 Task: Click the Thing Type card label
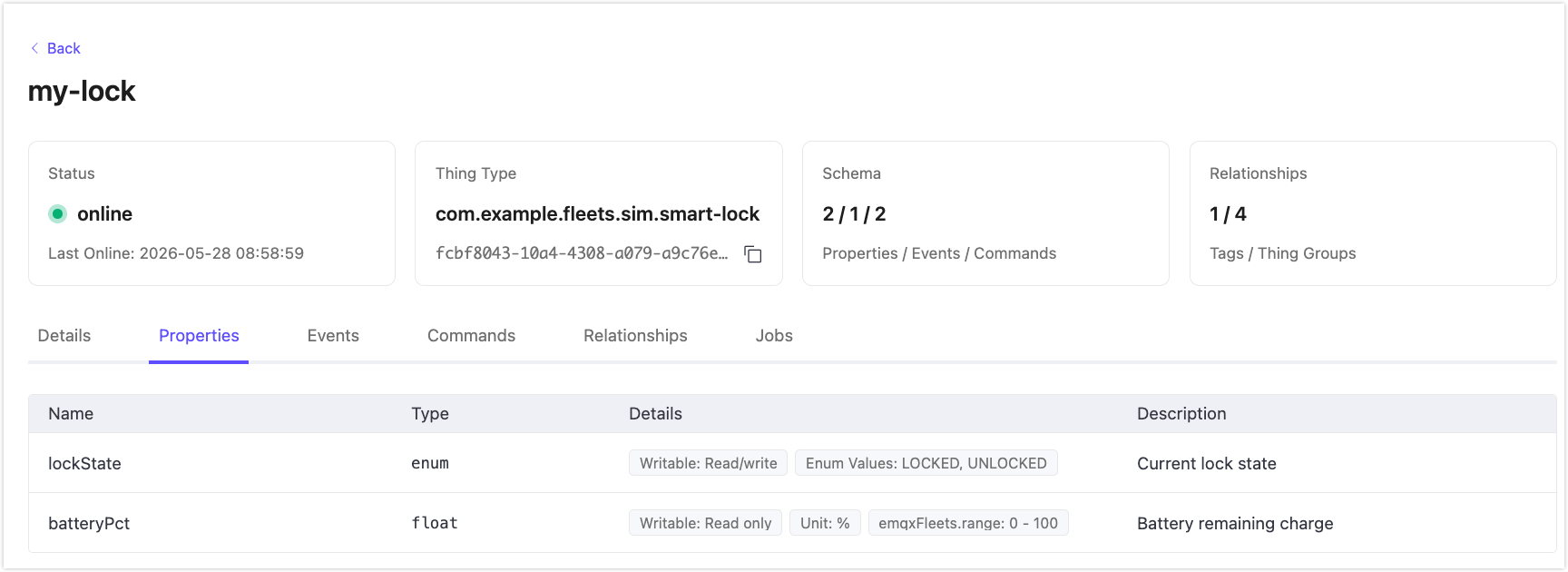coord(475,173)
